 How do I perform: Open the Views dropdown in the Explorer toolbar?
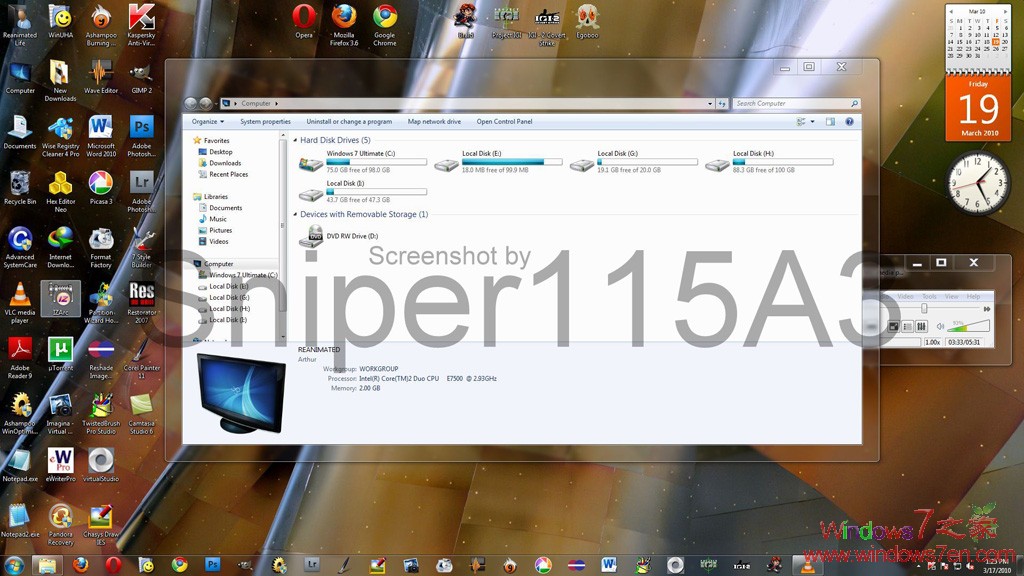804,121
